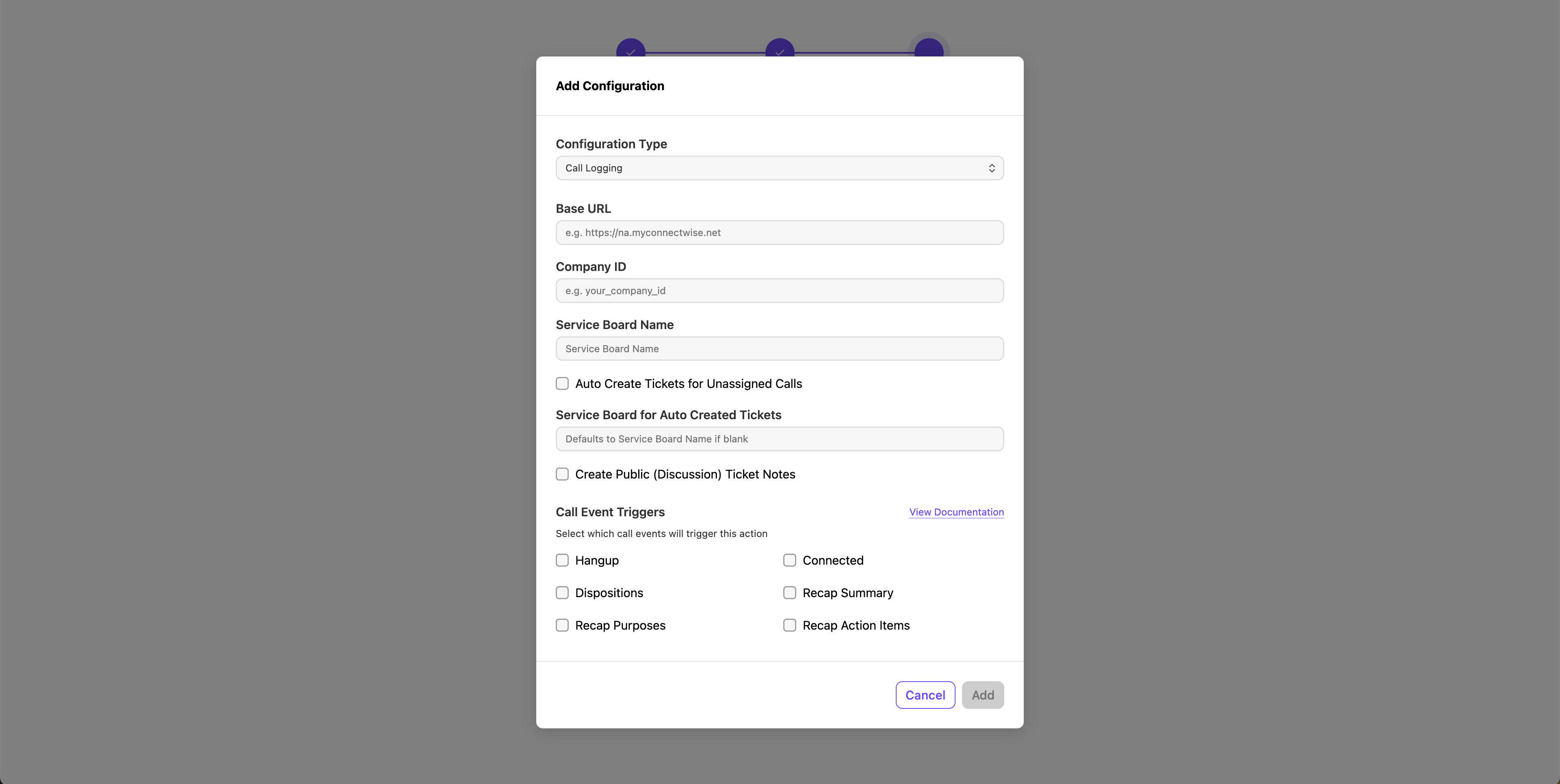Click the second completed step circle
Image resolution: width=1560 pixels, height=784 pixels.
click(780, 48)
